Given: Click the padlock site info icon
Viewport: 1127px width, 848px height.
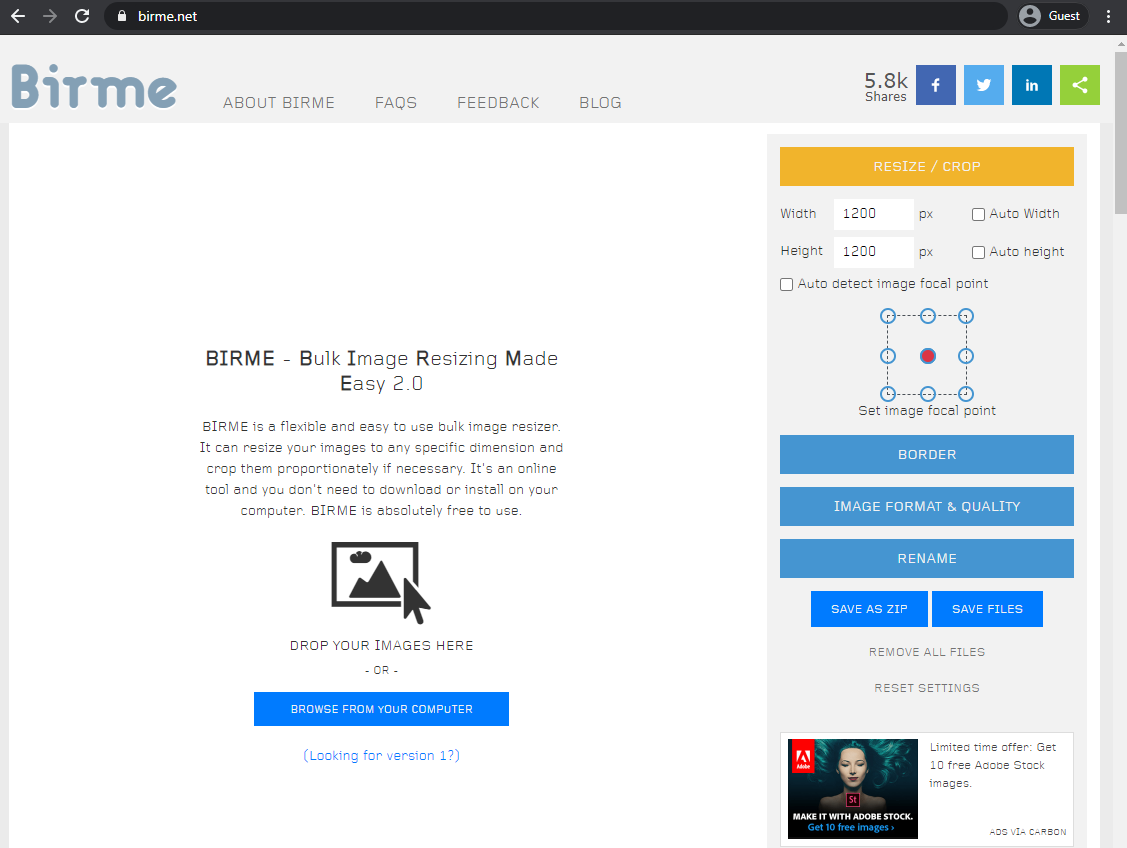Looking at the screenshot, I should point(121,16).
